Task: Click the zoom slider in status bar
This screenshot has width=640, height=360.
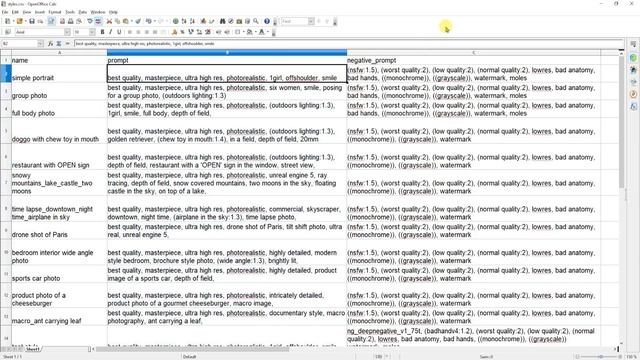Action: pyautogui.click(x=600, y=356)
